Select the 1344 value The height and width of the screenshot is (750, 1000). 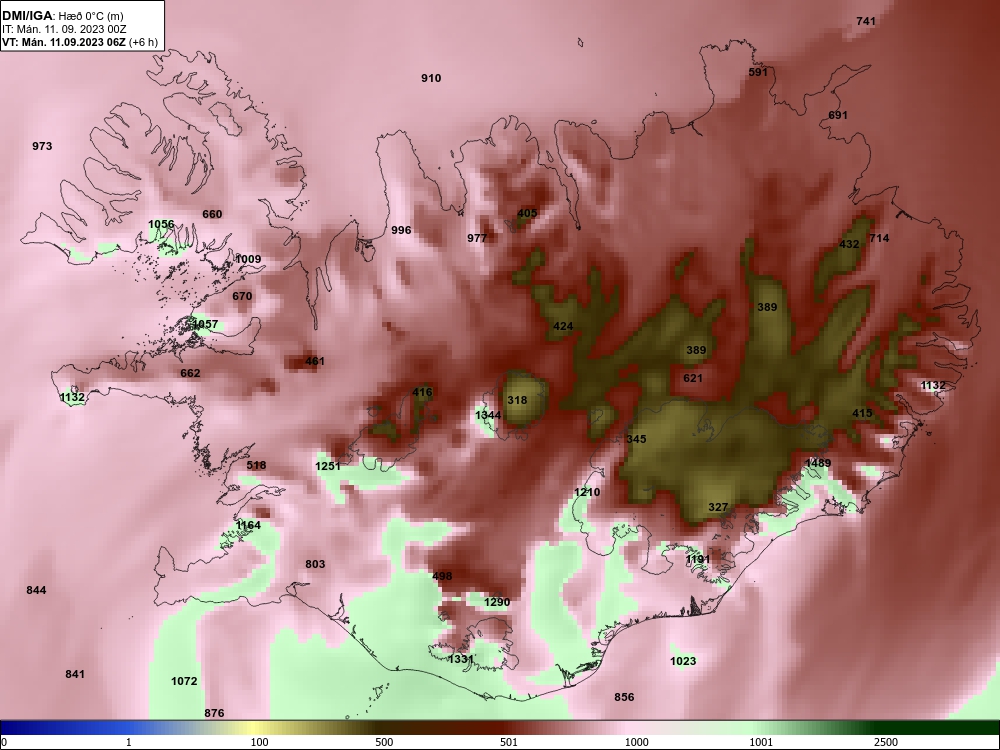click(488, 416)
